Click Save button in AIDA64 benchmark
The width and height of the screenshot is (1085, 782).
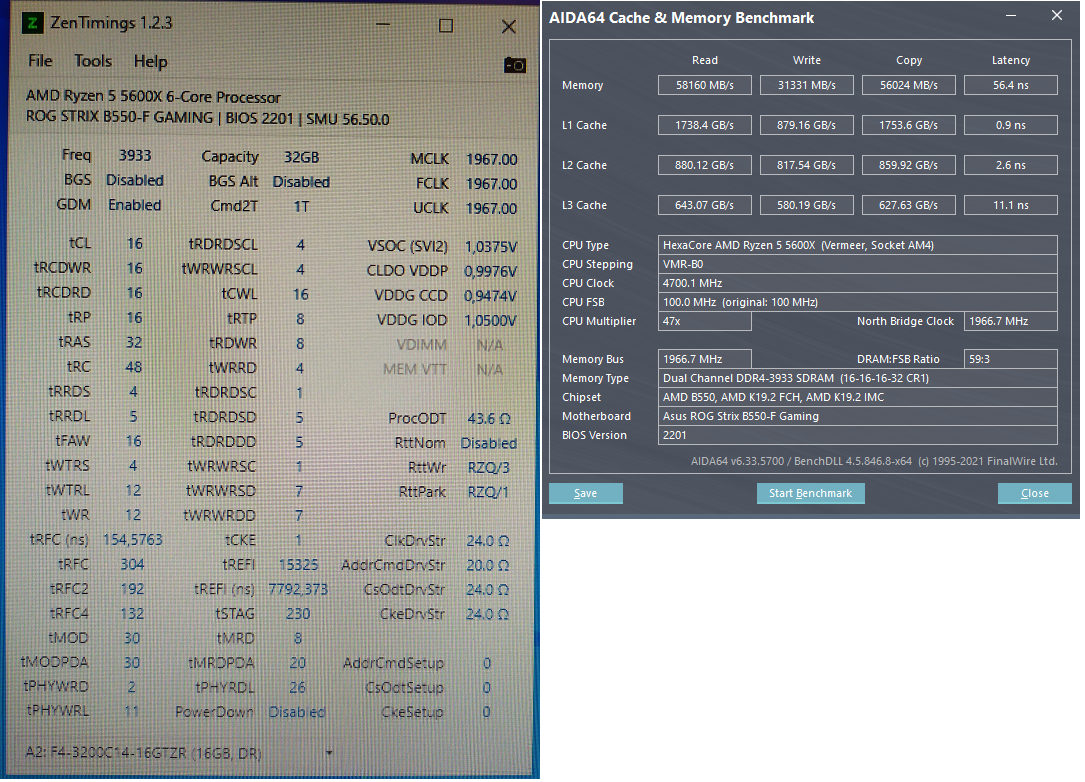[x=585, y=493]
